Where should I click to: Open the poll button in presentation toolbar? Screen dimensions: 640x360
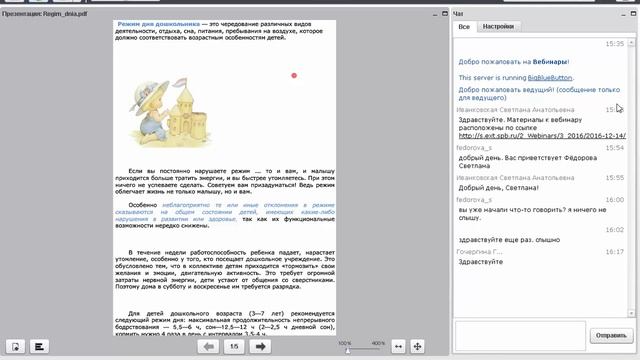coord(39,347)
